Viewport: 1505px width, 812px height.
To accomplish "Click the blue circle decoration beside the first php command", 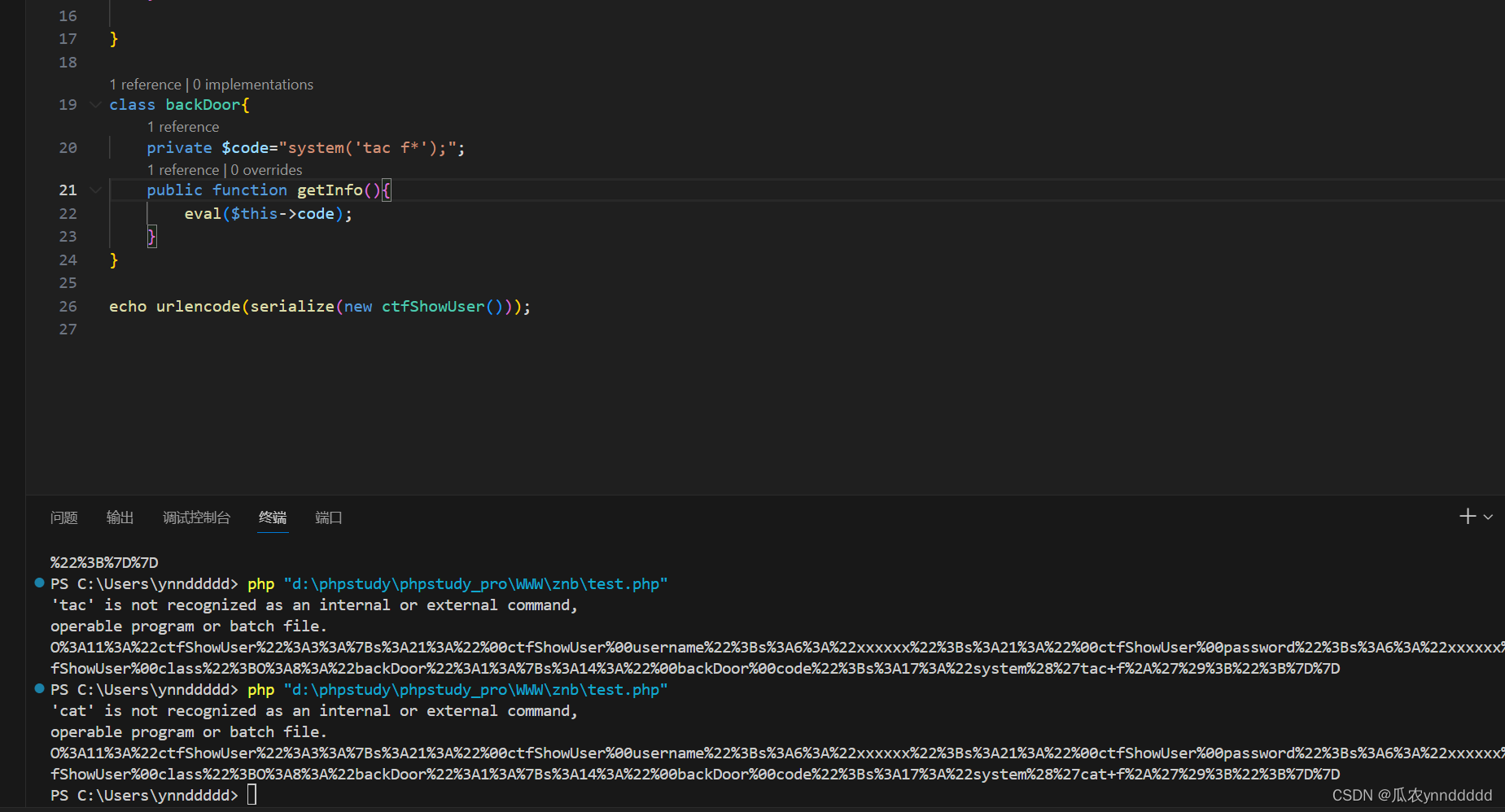I will [38, 583].
